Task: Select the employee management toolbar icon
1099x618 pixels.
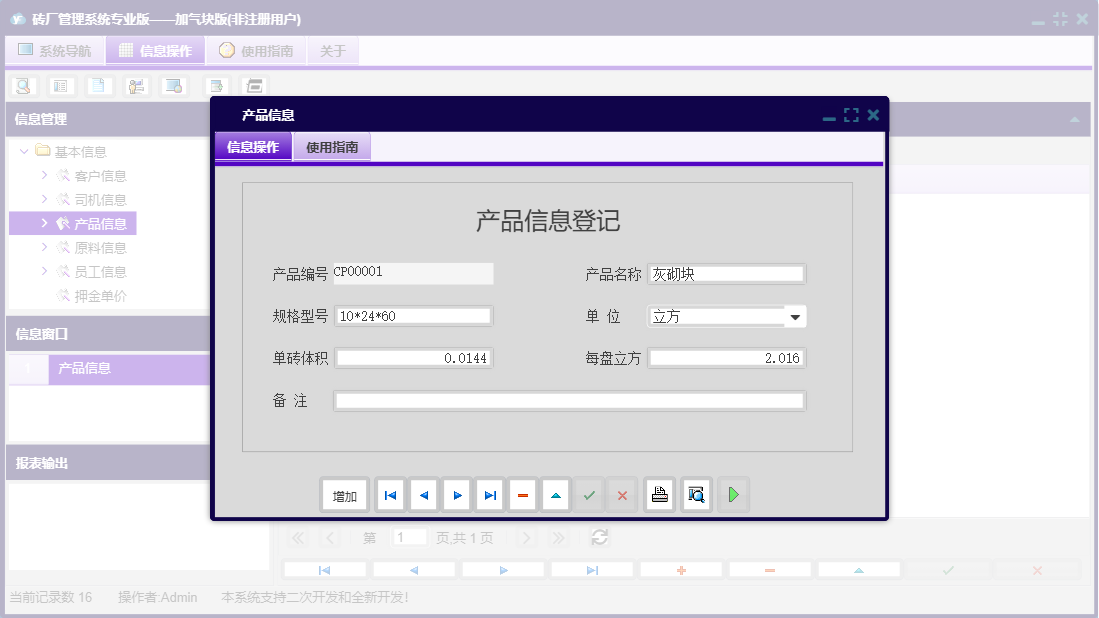Action: pyautogui.click(x=137, y=86)
